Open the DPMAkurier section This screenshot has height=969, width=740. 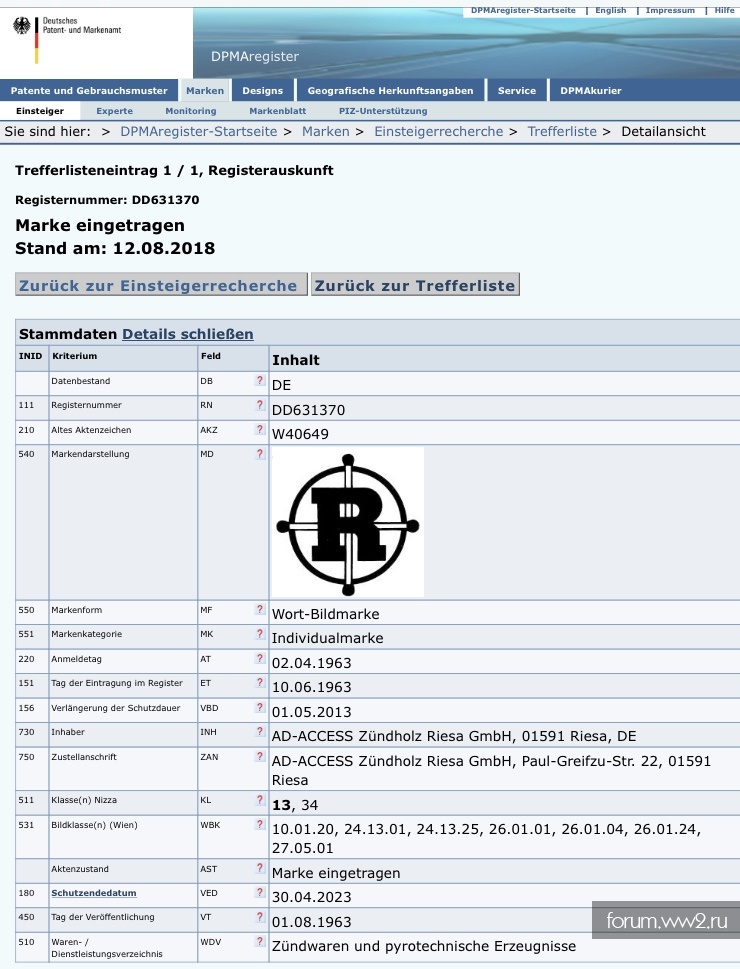(590, 90)
